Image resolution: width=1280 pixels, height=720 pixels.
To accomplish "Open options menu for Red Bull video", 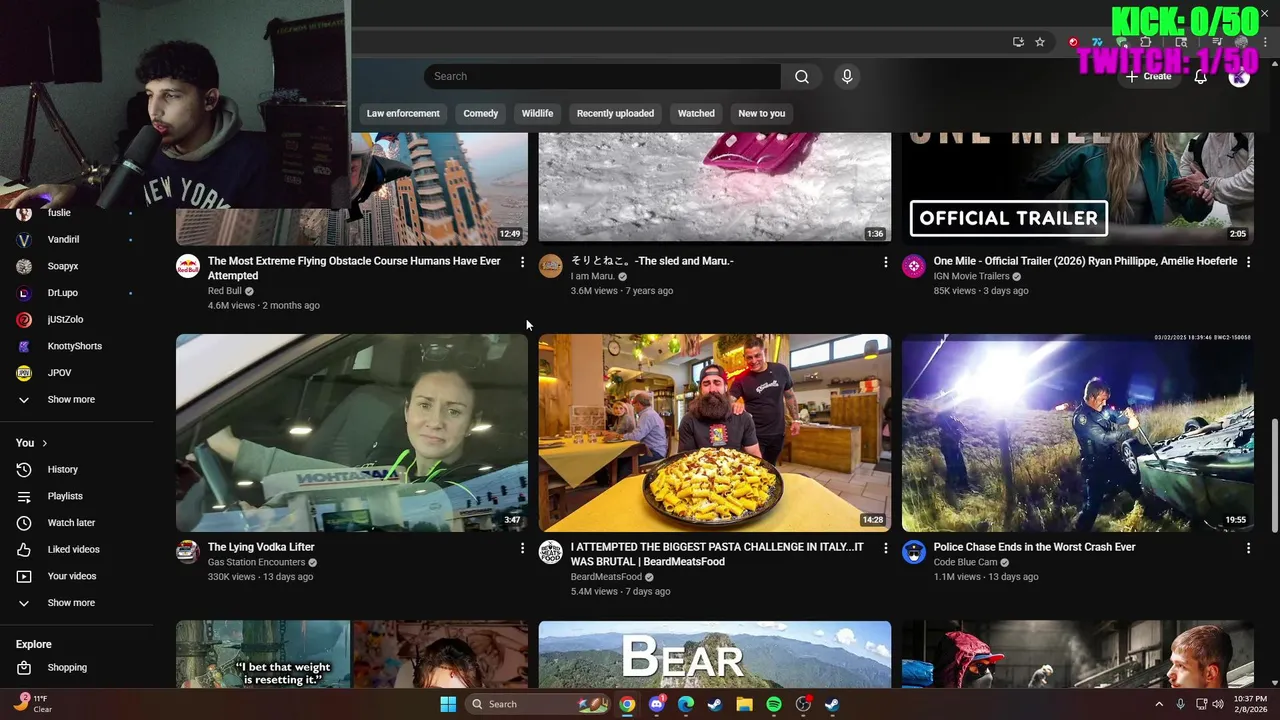I will tap(522, 262).
